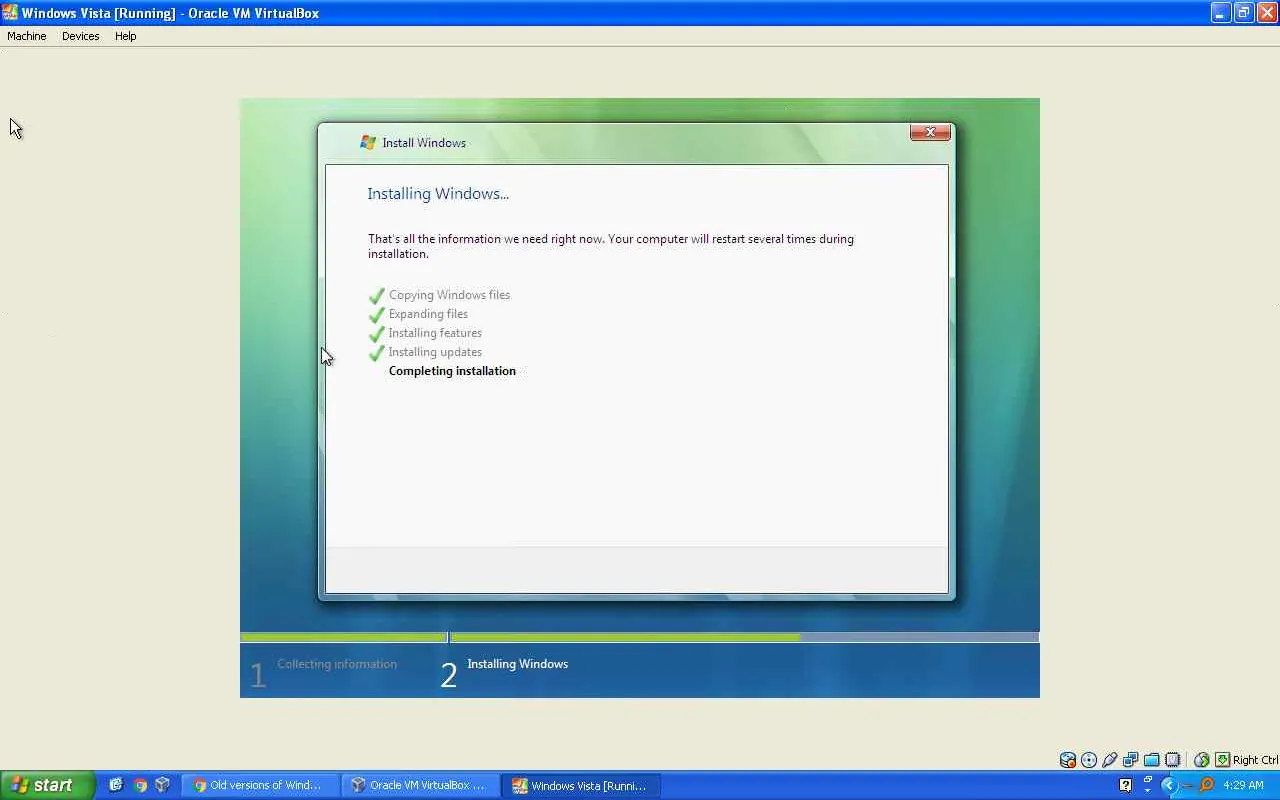This screenshot has height=800, width=1280.
Task: Close the Windows Vista VirtualBox window
Action: tap(1266, 13)
